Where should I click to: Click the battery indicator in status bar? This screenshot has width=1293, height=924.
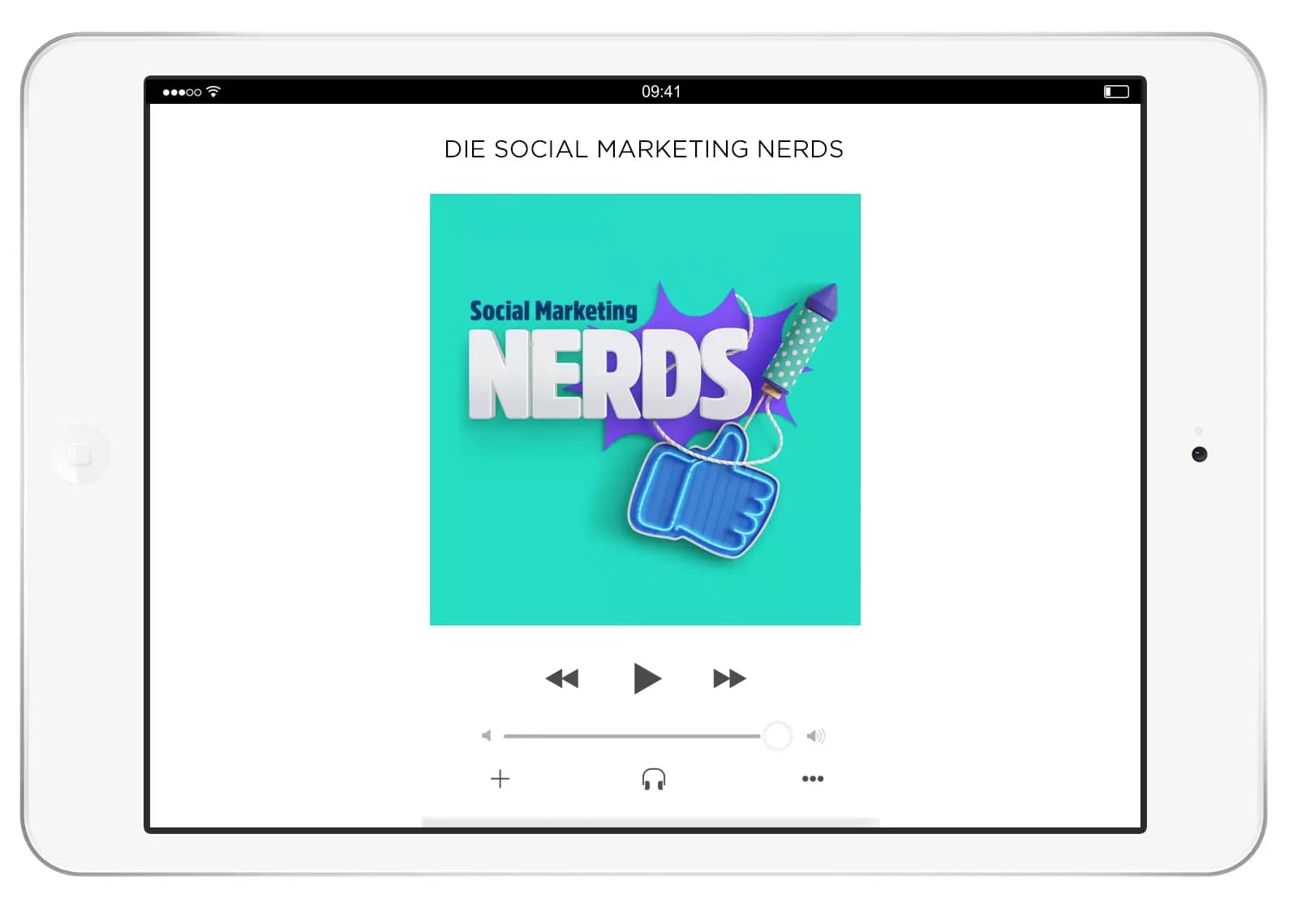1116,92
